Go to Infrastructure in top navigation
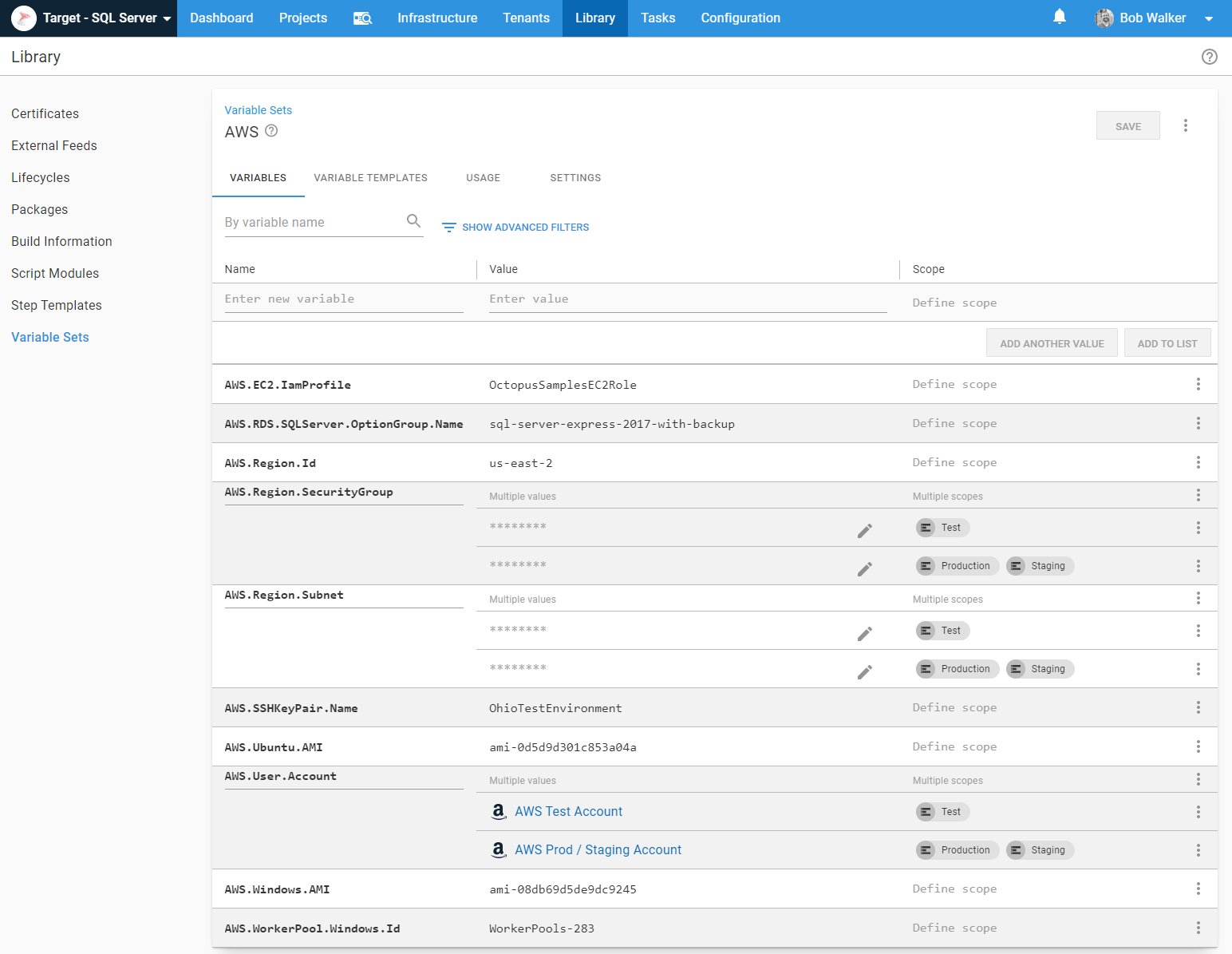1232x954 pixels. [x=437, y=18]
